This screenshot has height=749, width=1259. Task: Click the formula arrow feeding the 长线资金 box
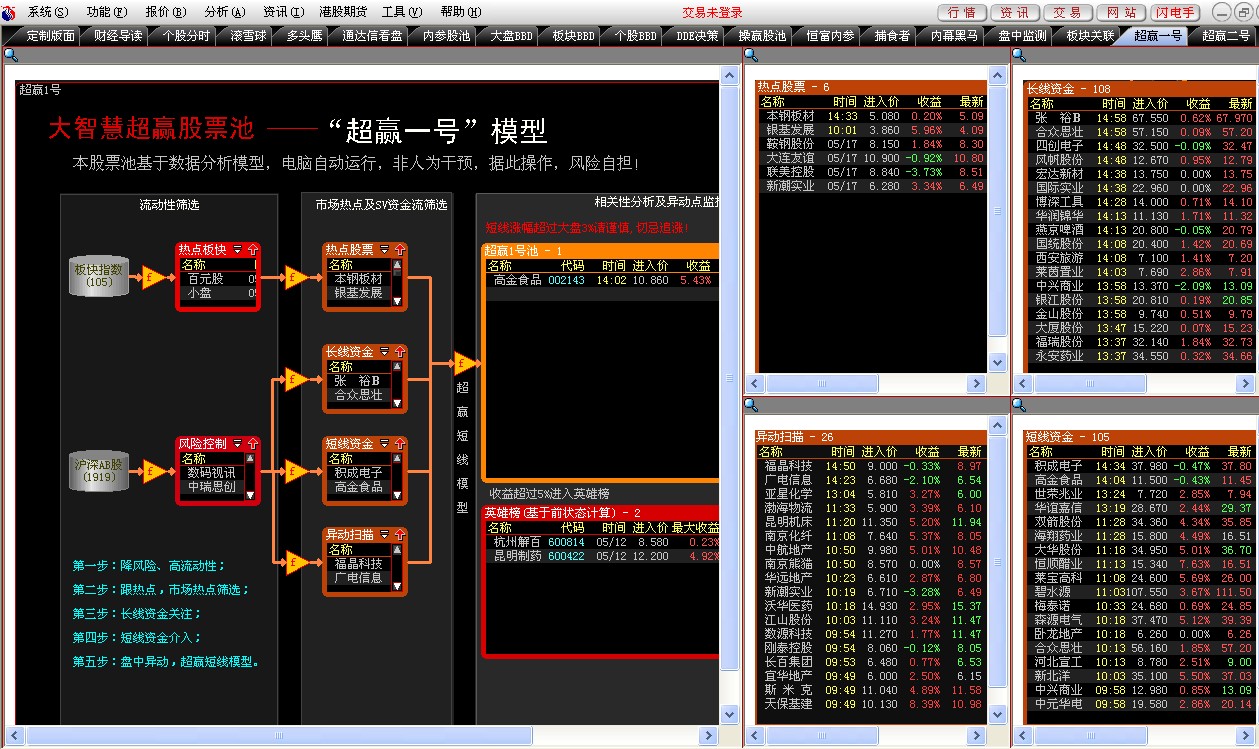click(x=295, y=379)
